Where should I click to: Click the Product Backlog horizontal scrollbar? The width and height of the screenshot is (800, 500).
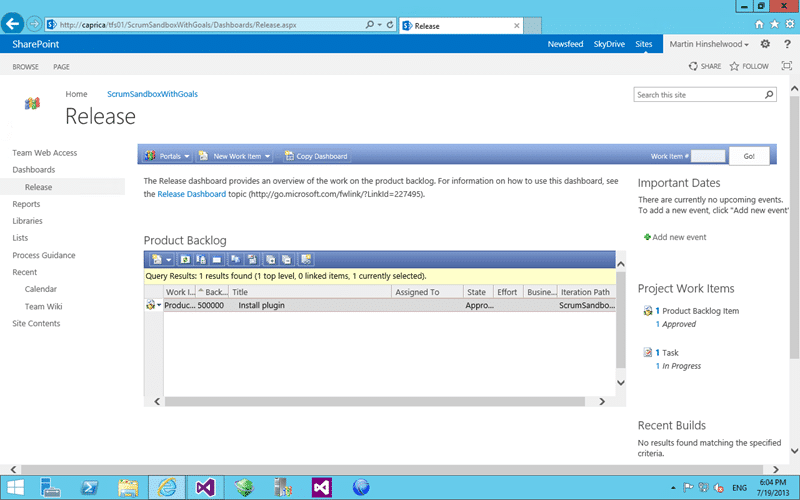click(x=374, y=402)
